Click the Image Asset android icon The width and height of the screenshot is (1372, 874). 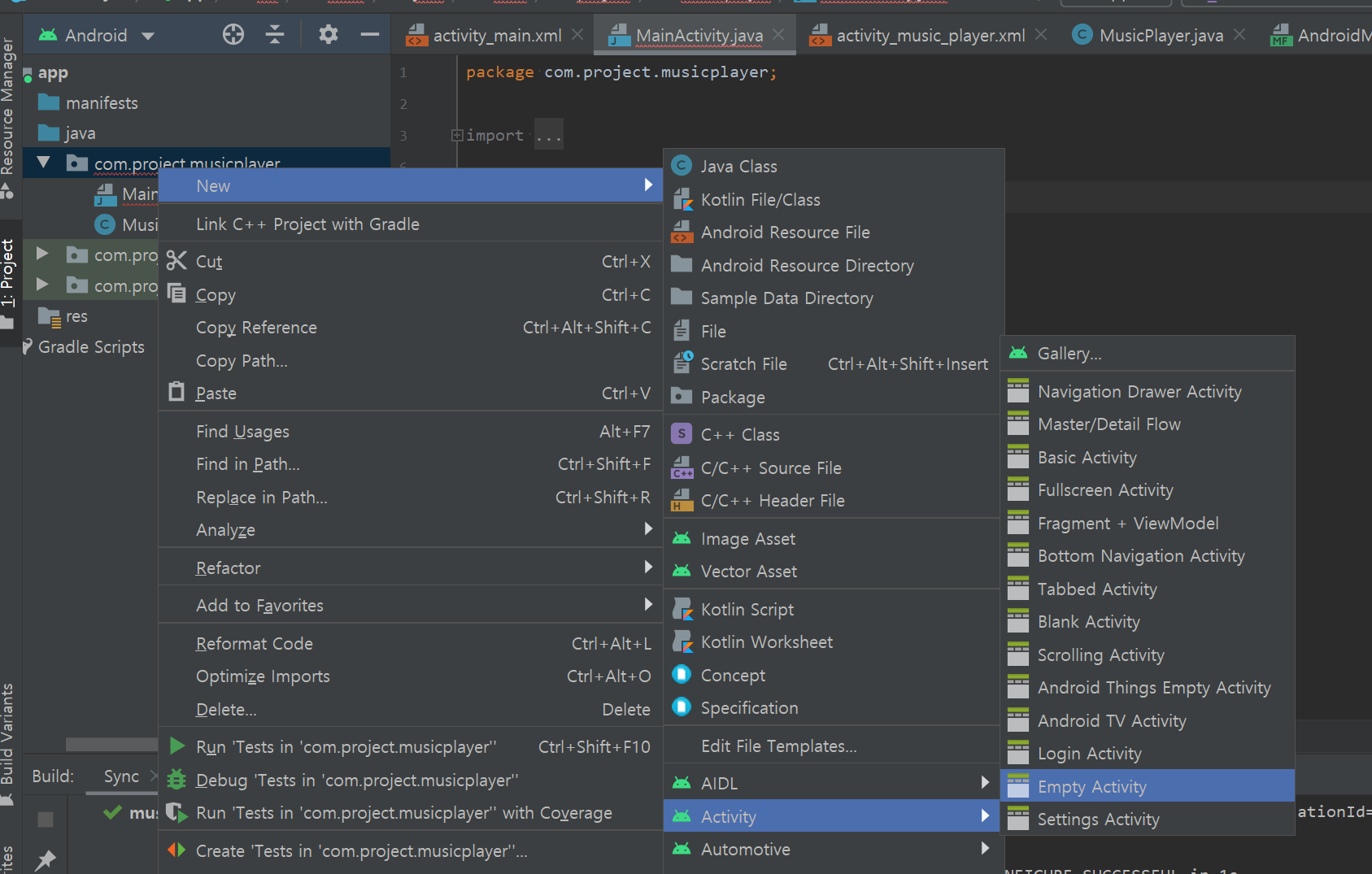pos(682,538)
